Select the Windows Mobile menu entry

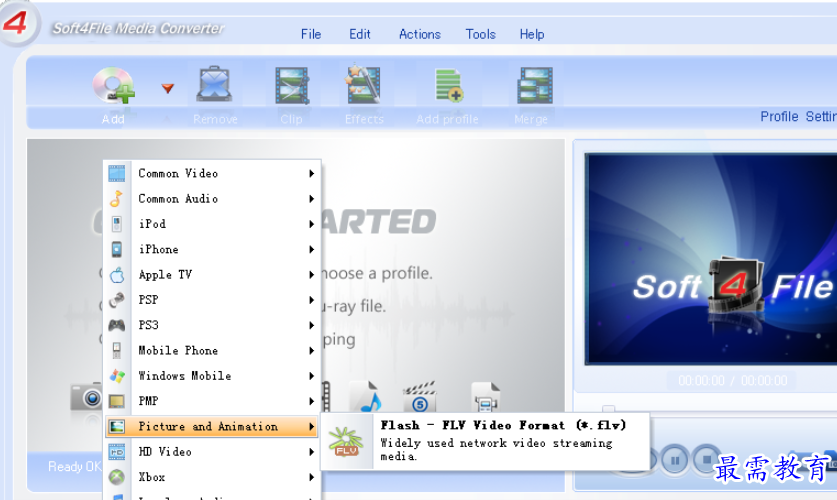pyautogui.click(x=212, y=376)
